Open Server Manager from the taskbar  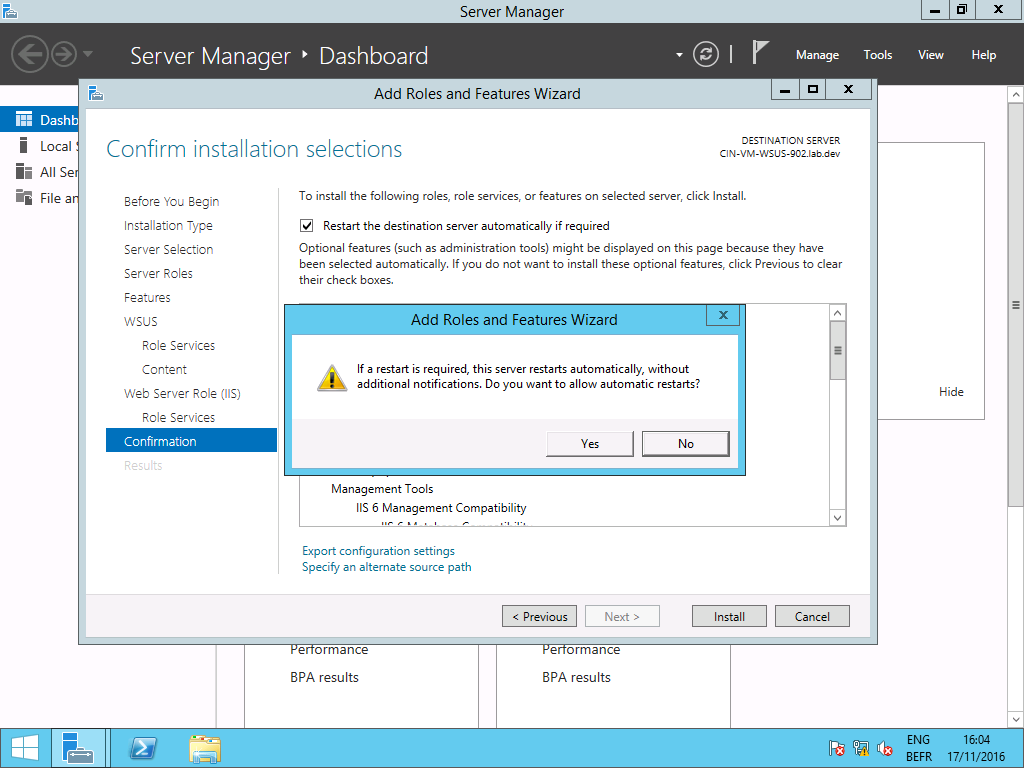click(78, 748)
